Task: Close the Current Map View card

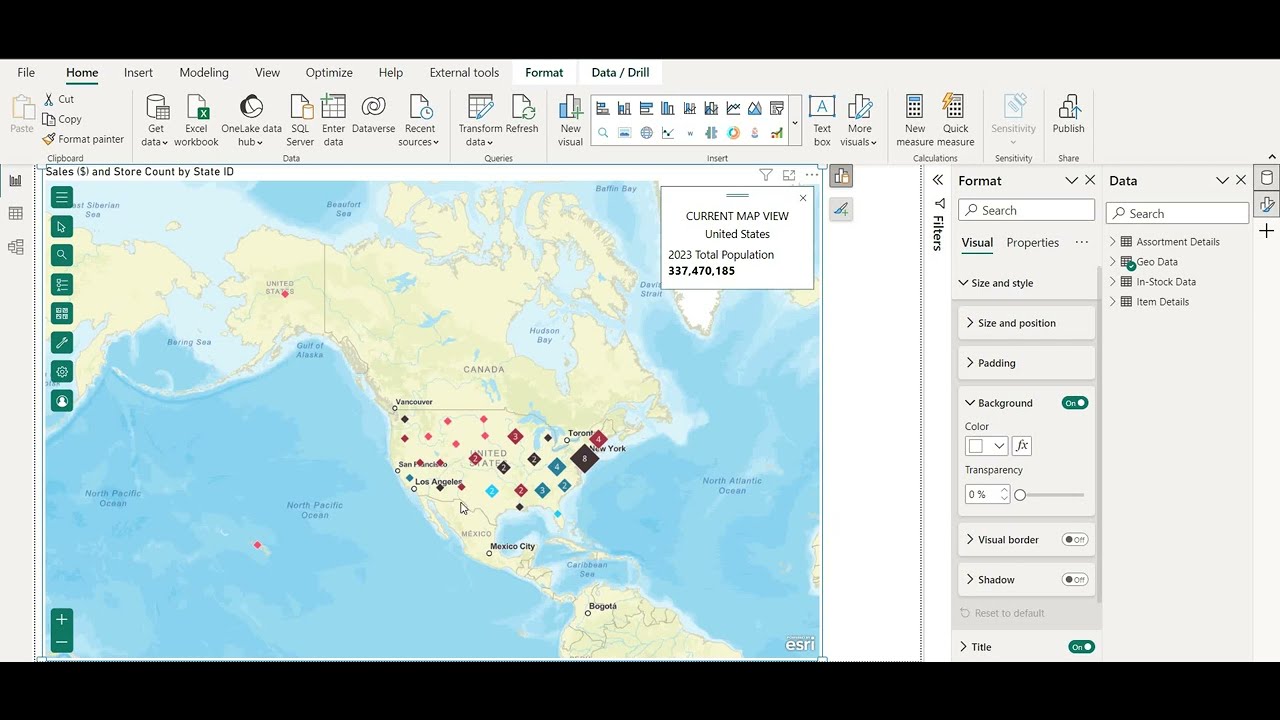Action: [803, 198]
